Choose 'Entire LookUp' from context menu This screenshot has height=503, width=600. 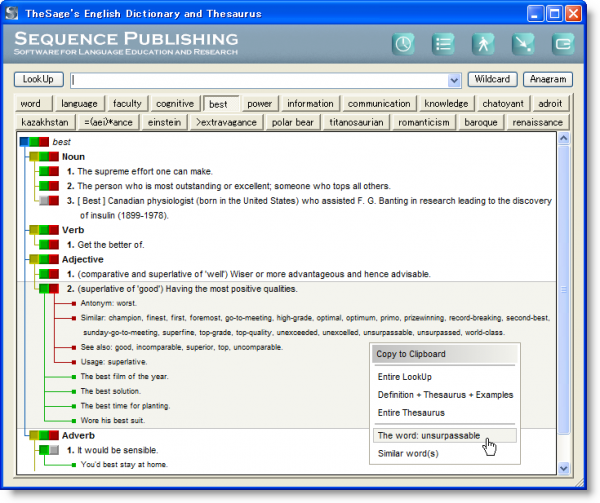coord(444,377)
